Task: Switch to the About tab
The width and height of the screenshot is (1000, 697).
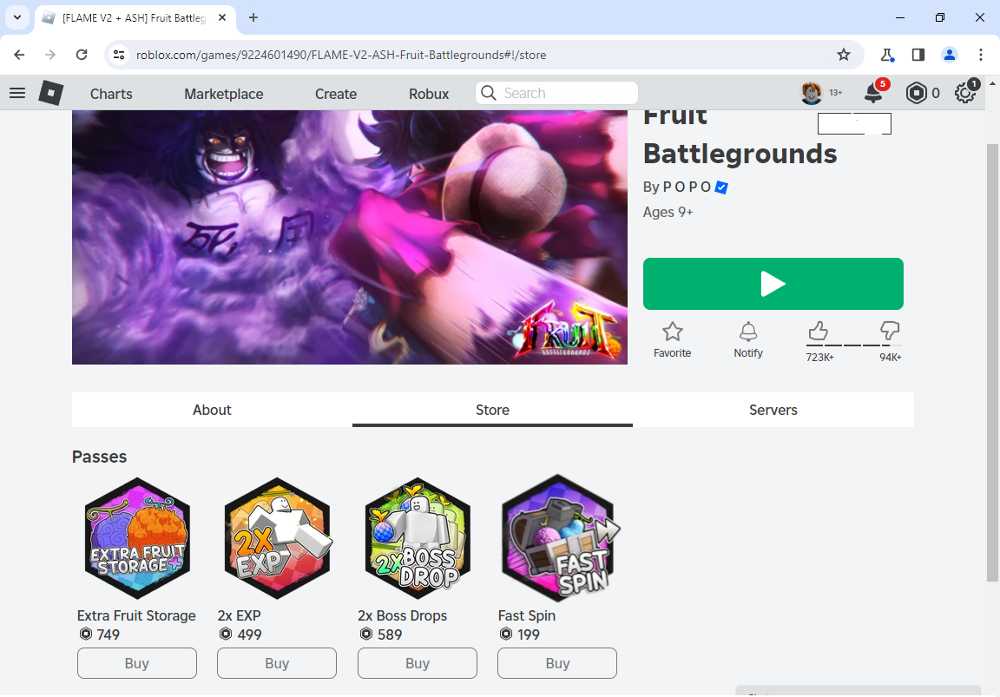Action: click(x=212, y=409)
